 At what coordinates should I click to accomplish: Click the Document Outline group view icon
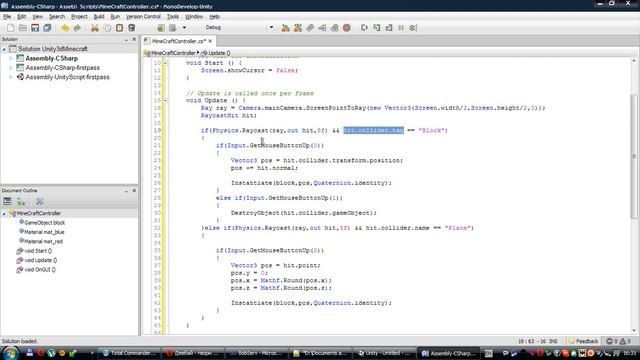(x=7, y=201)
